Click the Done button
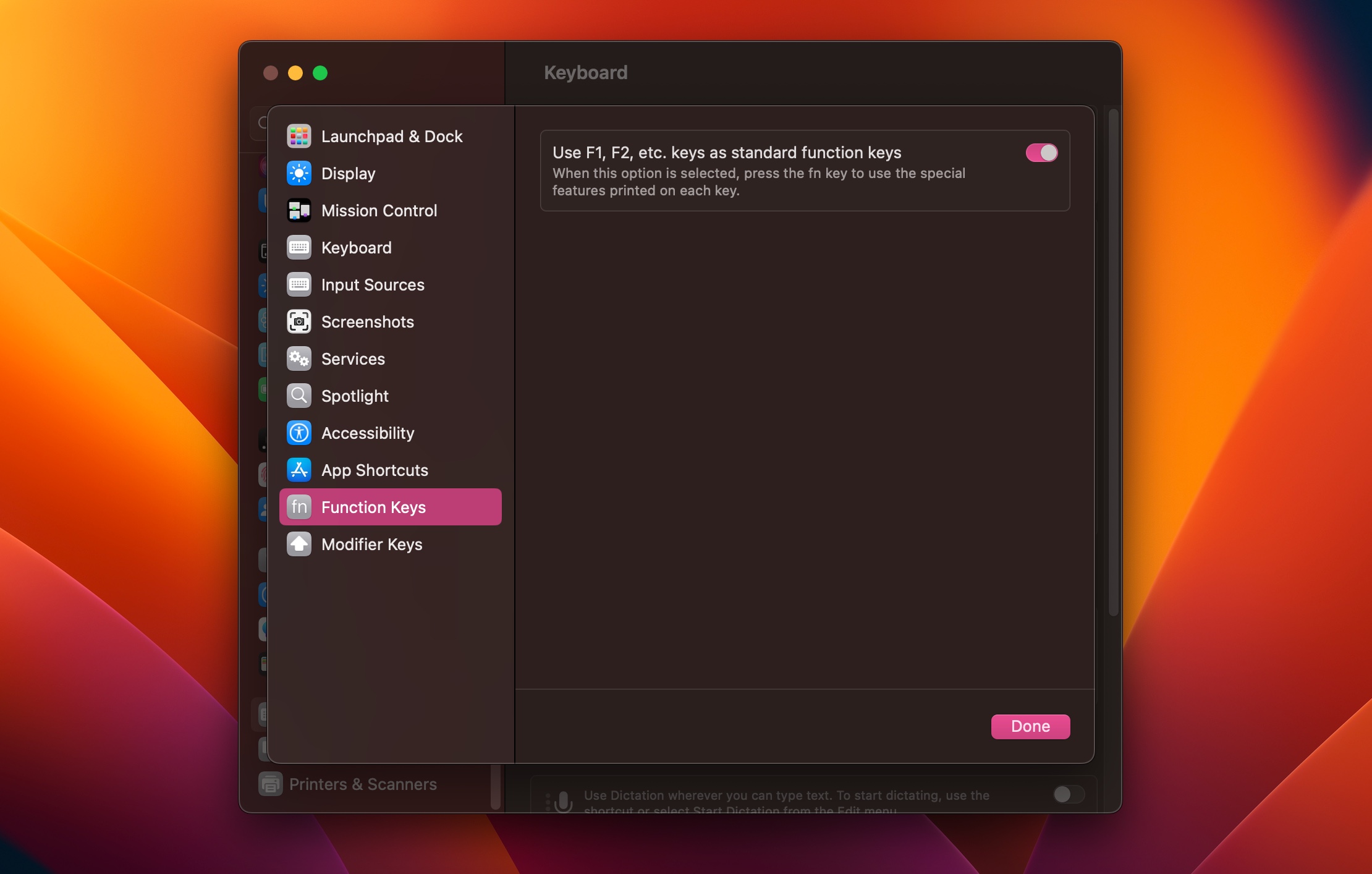Image resolution: width=1372 pixels, height=874 pixels. click(x=1031, y=726)
